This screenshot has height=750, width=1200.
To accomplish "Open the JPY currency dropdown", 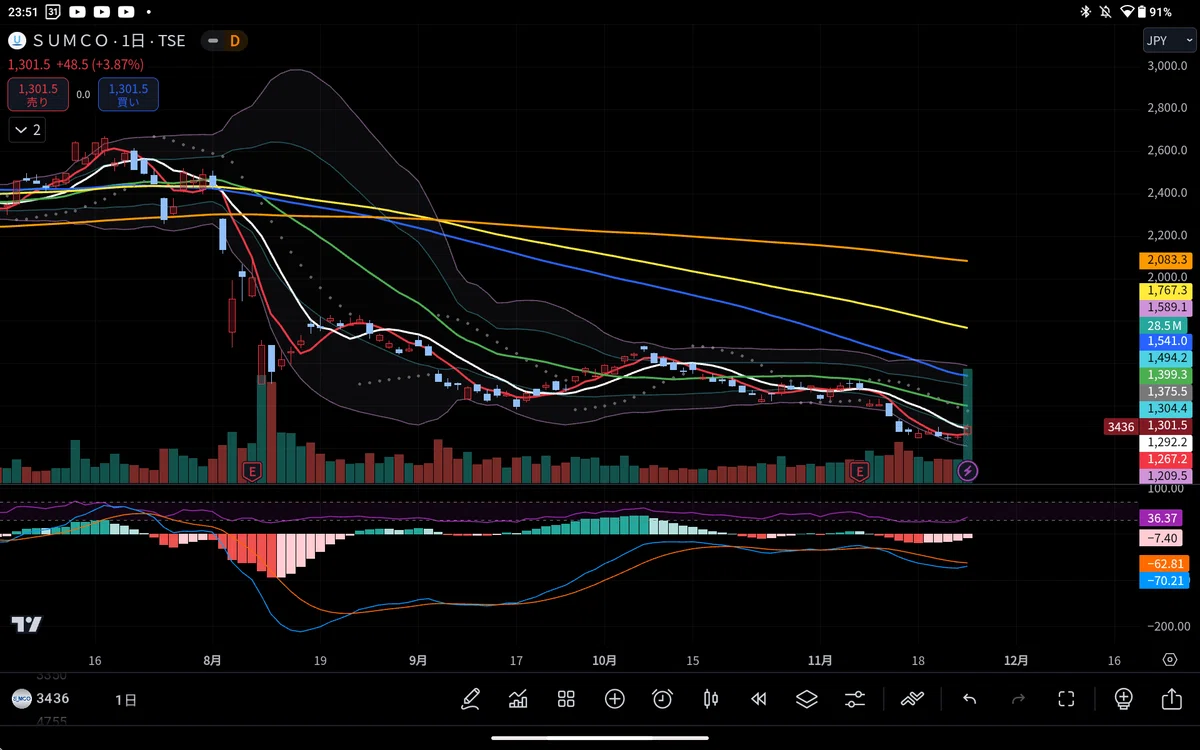I will pyautogui.click(x=1169, y=41).
